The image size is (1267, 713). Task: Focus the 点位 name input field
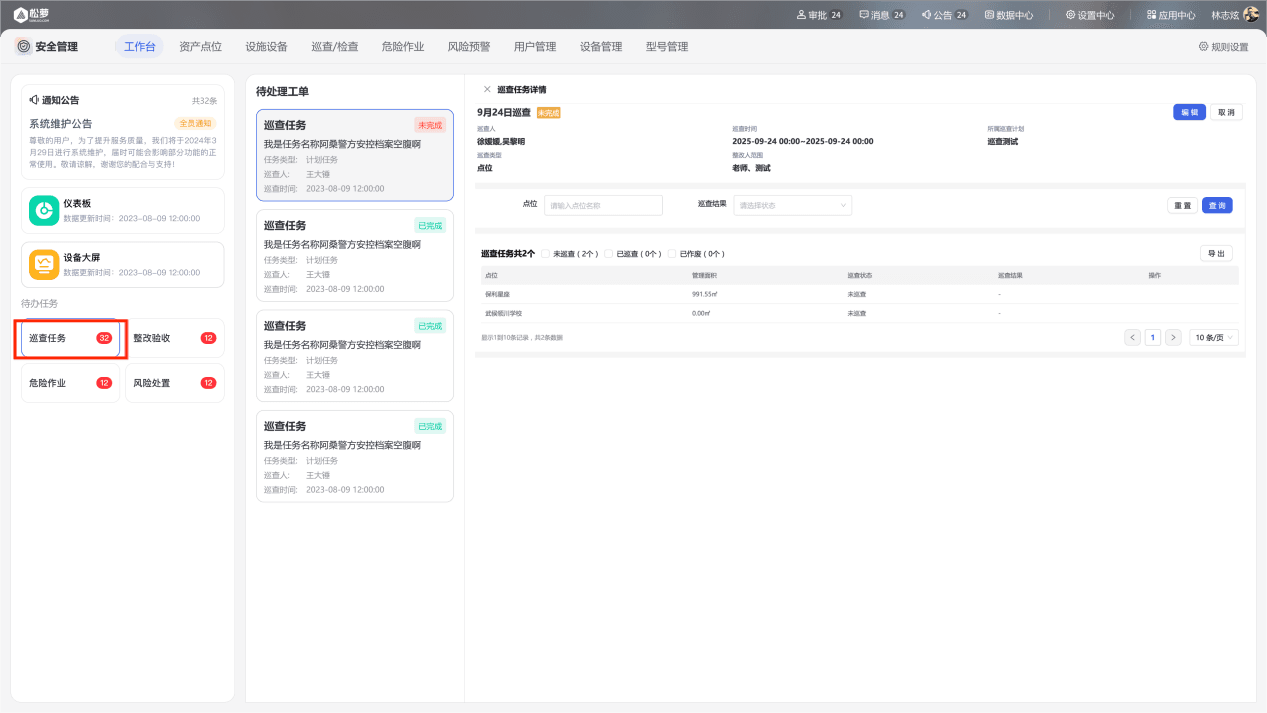pyautogui.click(x=603, y=205)
